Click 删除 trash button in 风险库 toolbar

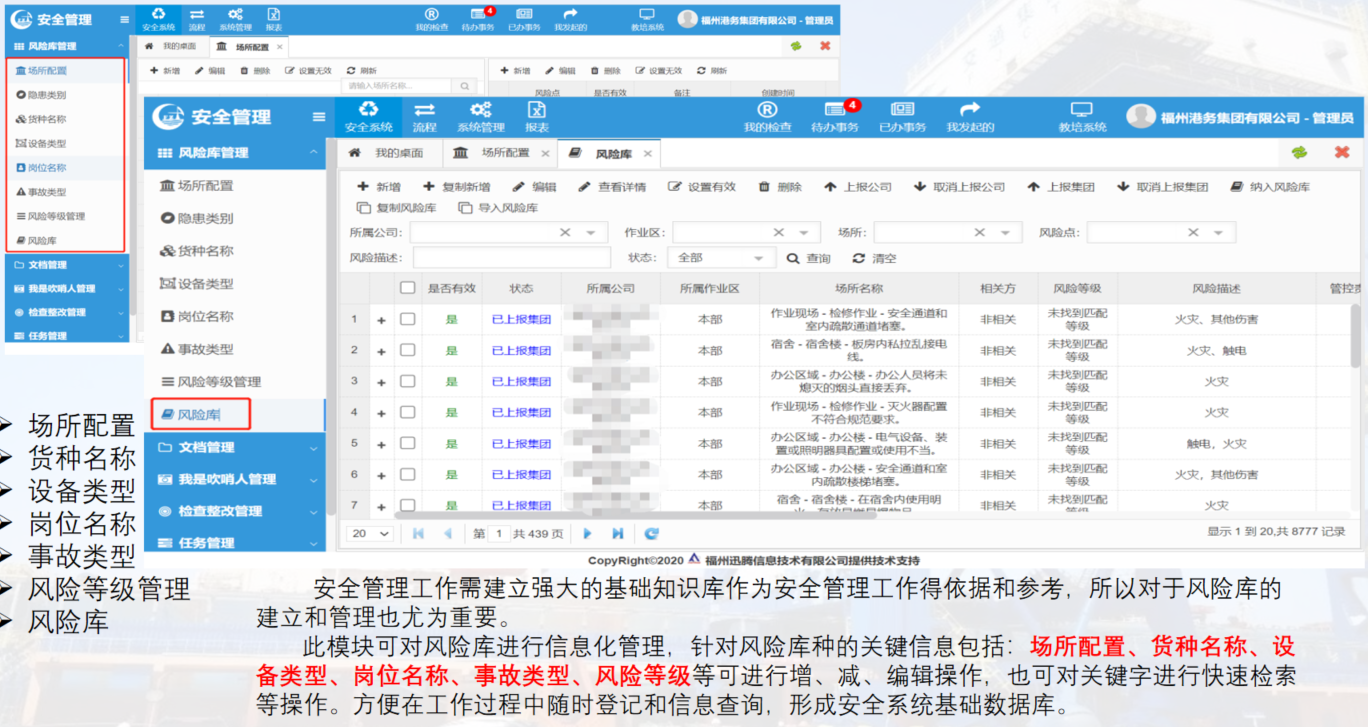pos(780,187)
